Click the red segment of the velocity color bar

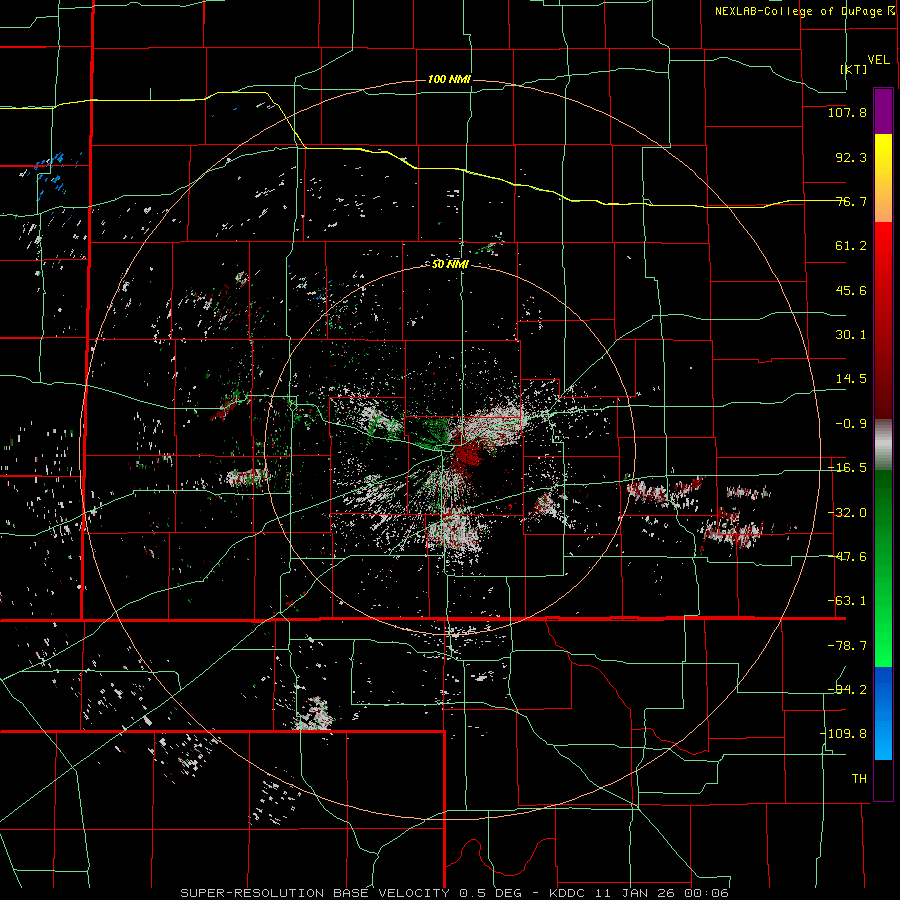[883, 320]
